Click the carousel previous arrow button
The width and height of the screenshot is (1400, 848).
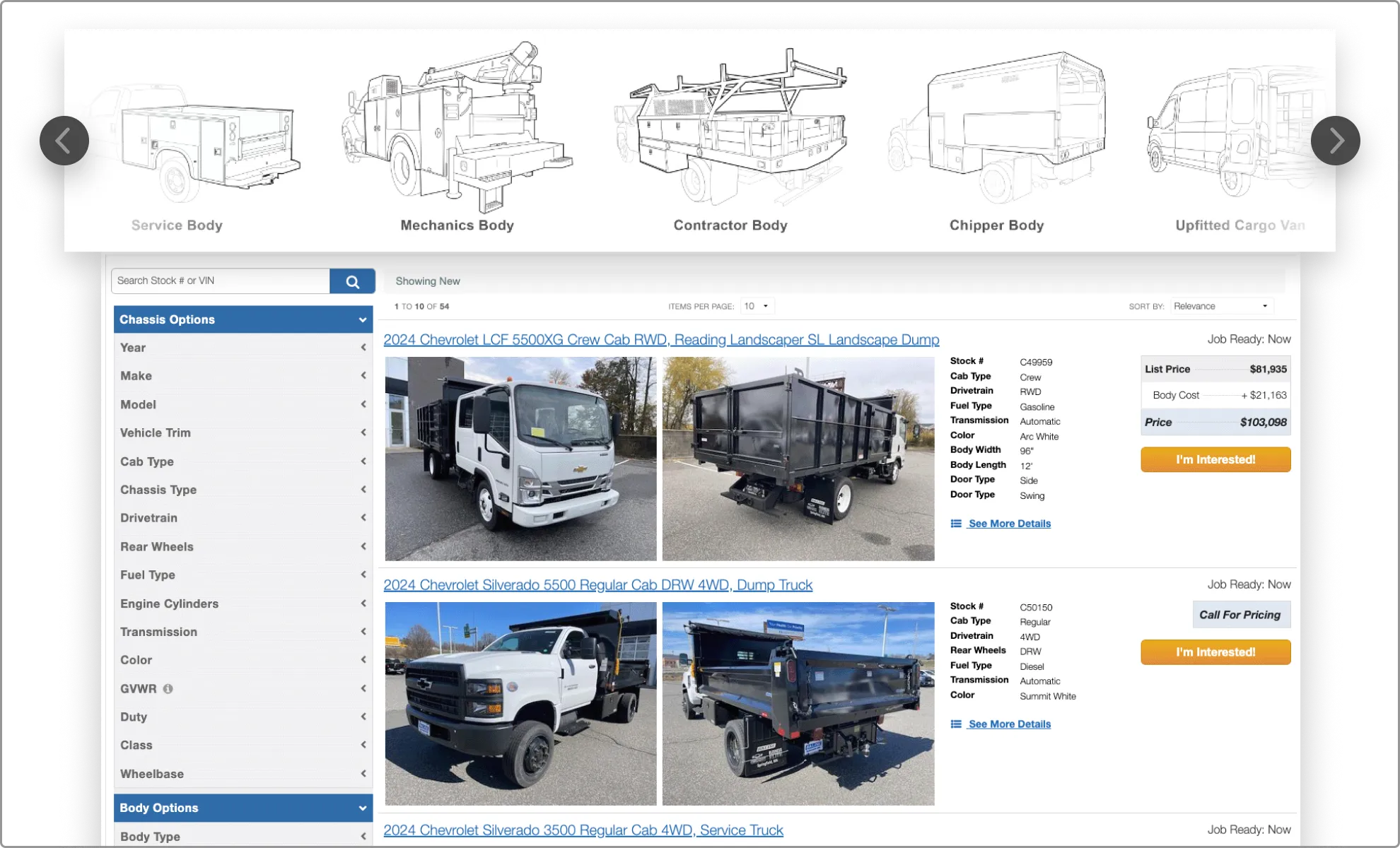tap(64, 141)
